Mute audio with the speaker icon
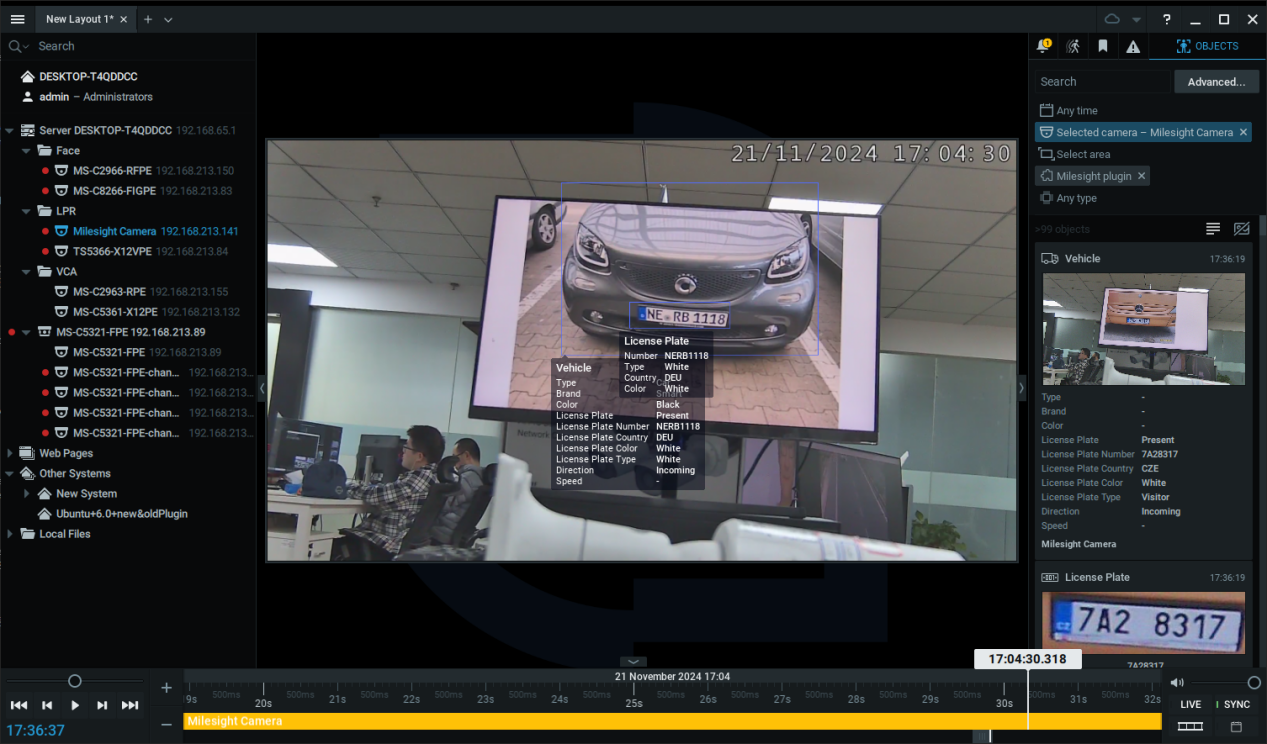Viewport: 1267px width, 744px height. click(x=1177, y=682)
